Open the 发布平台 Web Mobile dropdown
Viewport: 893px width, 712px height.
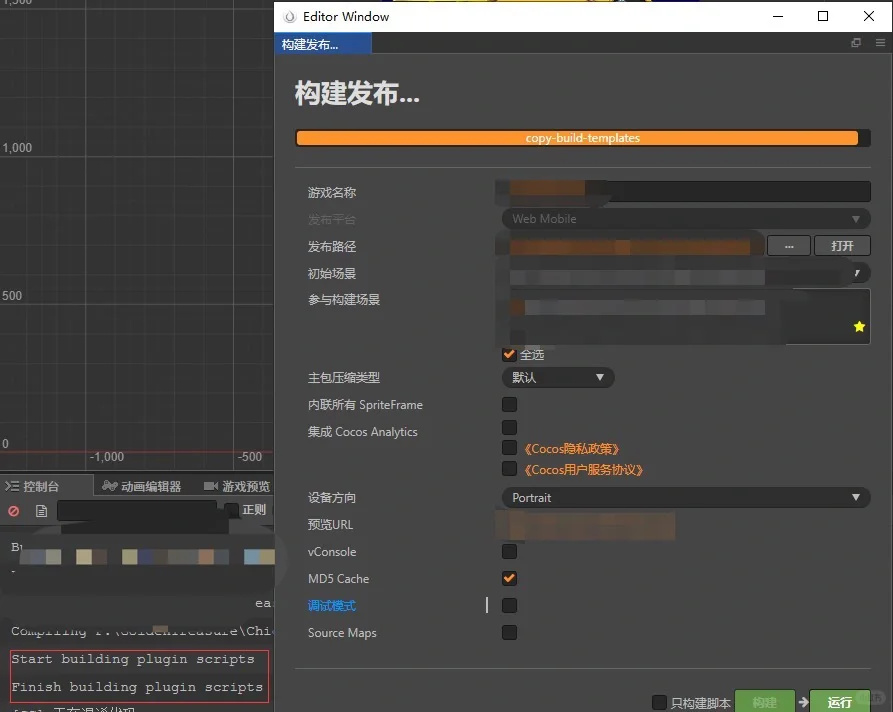tap(686, 219)
